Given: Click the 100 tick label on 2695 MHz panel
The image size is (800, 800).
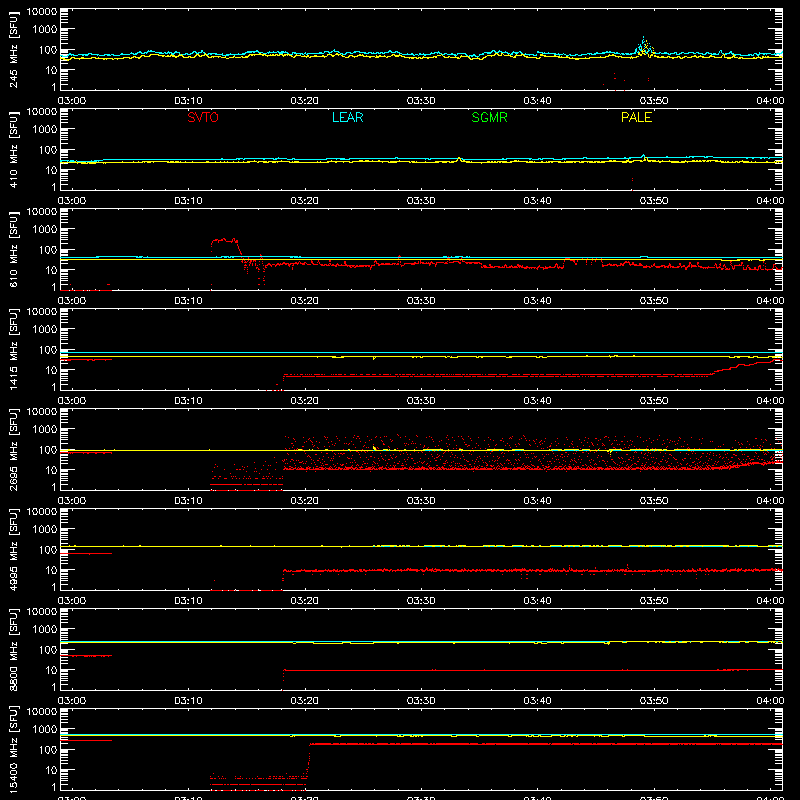Looking at the screenshot, I should pos(48,450).
